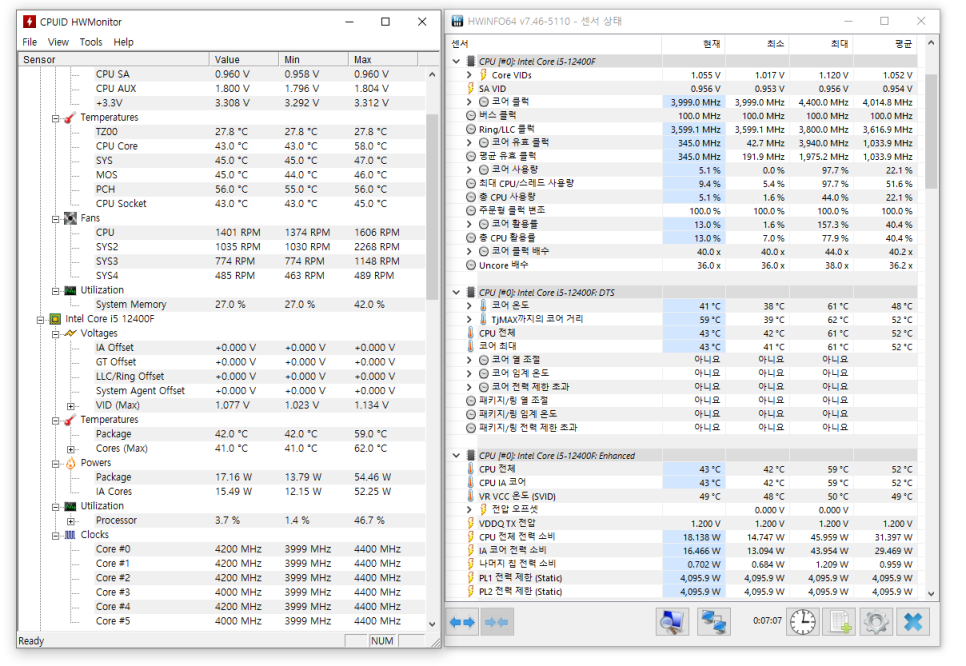966x666 pixels.
Task: Click the HWMonitor lightning app icon in title bar
Action: pyautogui.click(x=29, y=22)
